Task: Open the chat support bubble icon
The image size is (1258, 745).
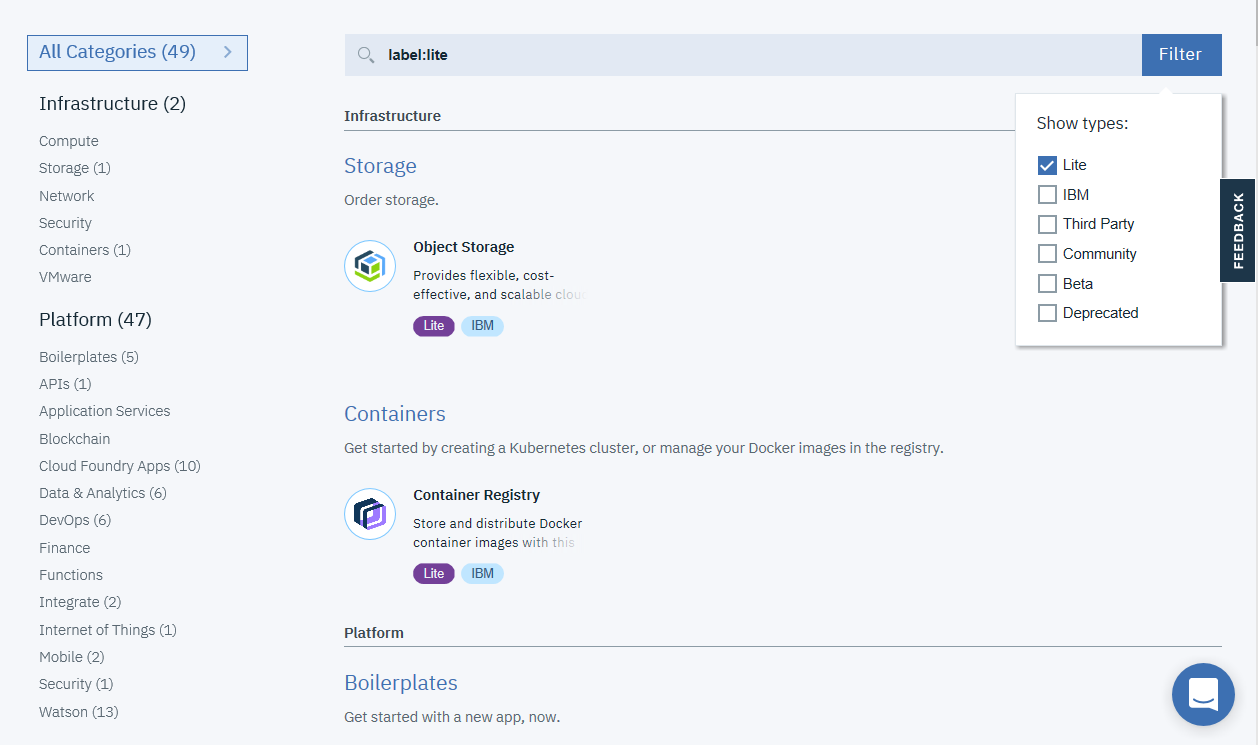Action: (1203, 694)
